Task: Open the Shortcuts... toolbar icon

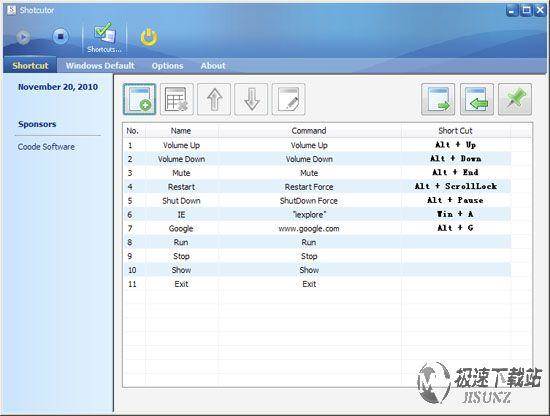Action: pos(104,38)
